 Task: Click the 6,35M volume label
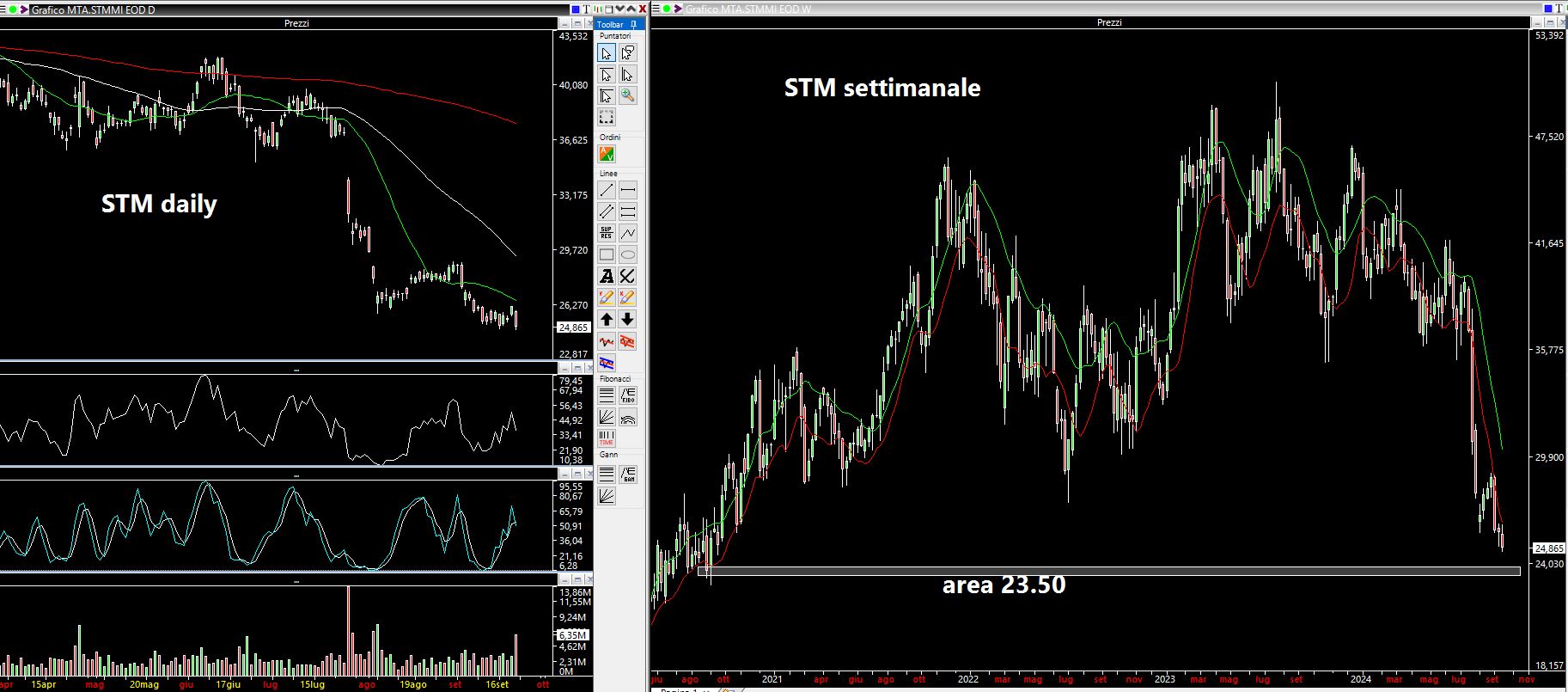tap(573, 635)
